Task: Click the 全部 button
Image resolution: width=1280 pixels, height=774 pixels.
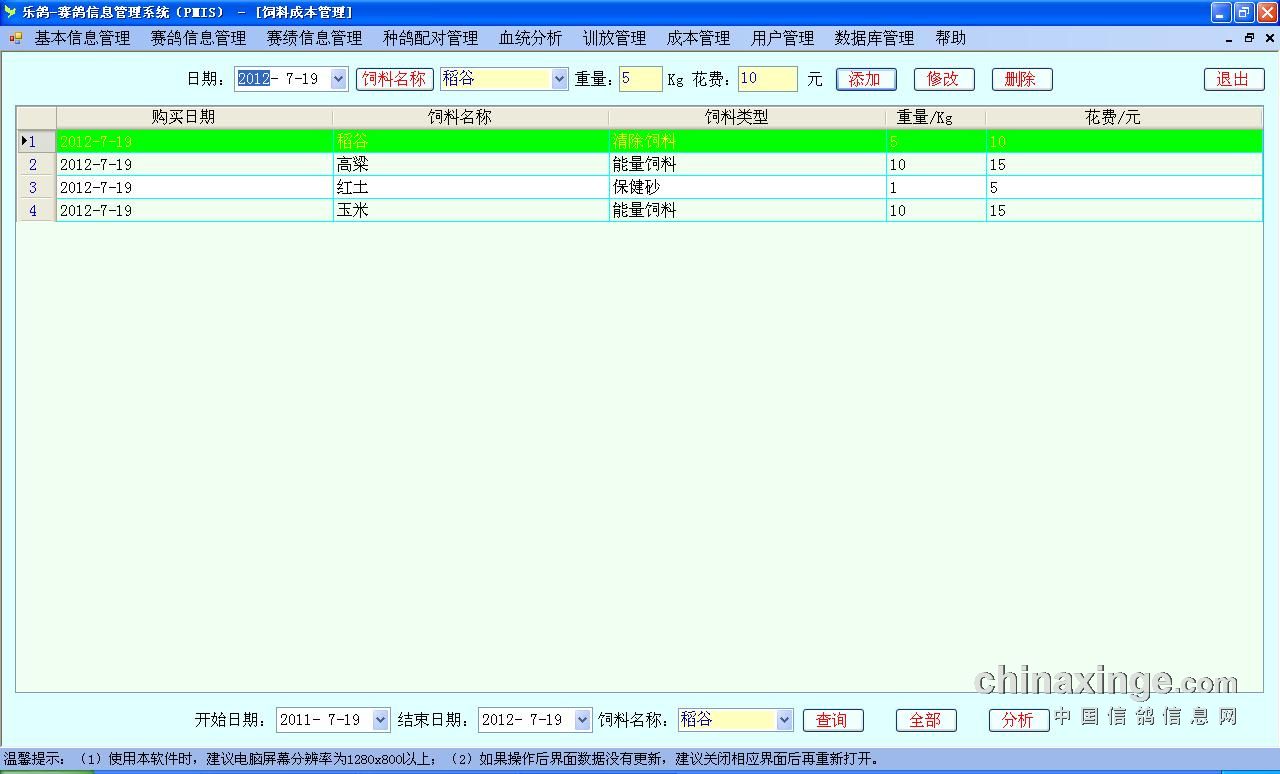Action: (x=926, y=720)
